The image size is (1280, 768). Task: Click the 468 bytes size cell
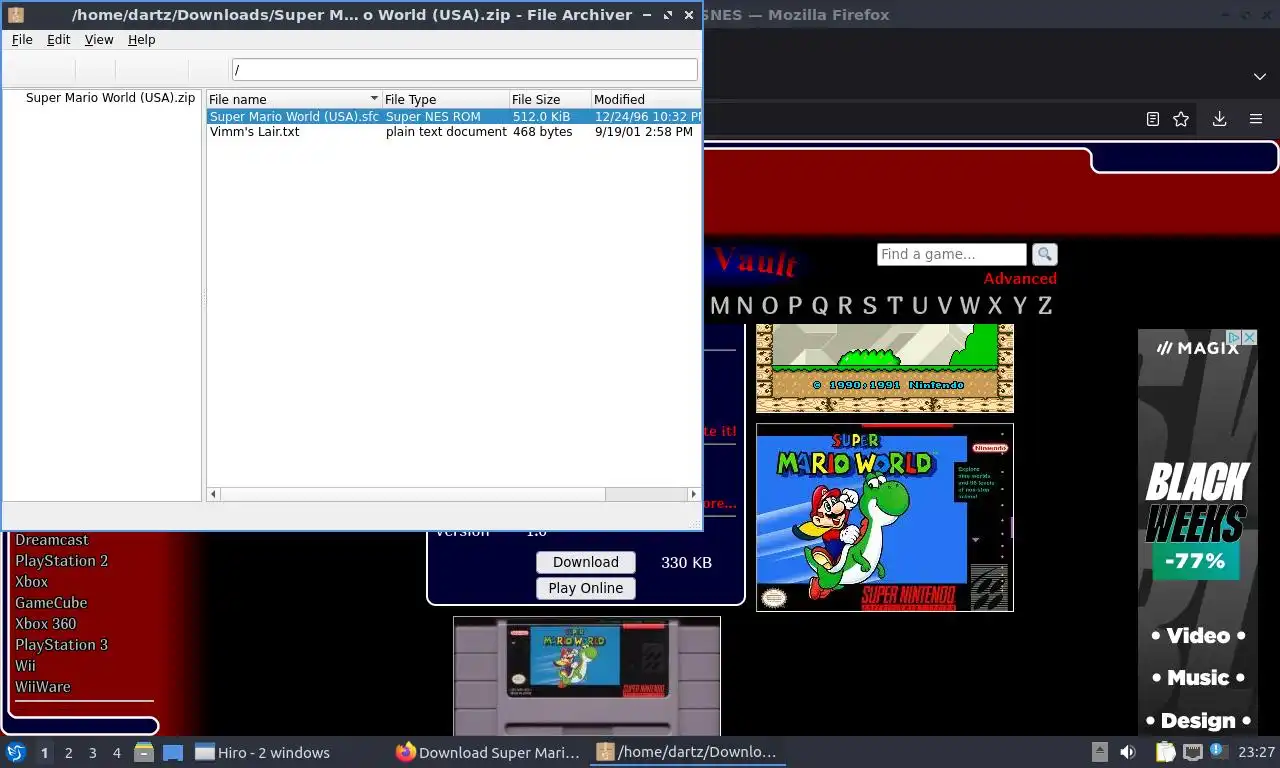coord(542,132)
